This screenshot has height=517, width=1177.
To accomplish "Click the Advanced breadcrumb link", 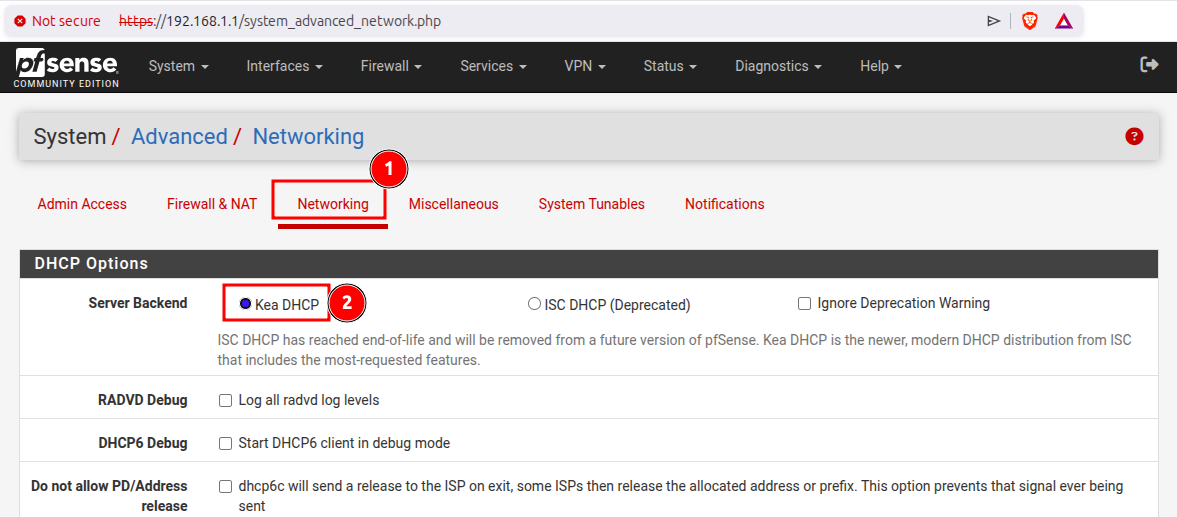I will click(179, 137).
